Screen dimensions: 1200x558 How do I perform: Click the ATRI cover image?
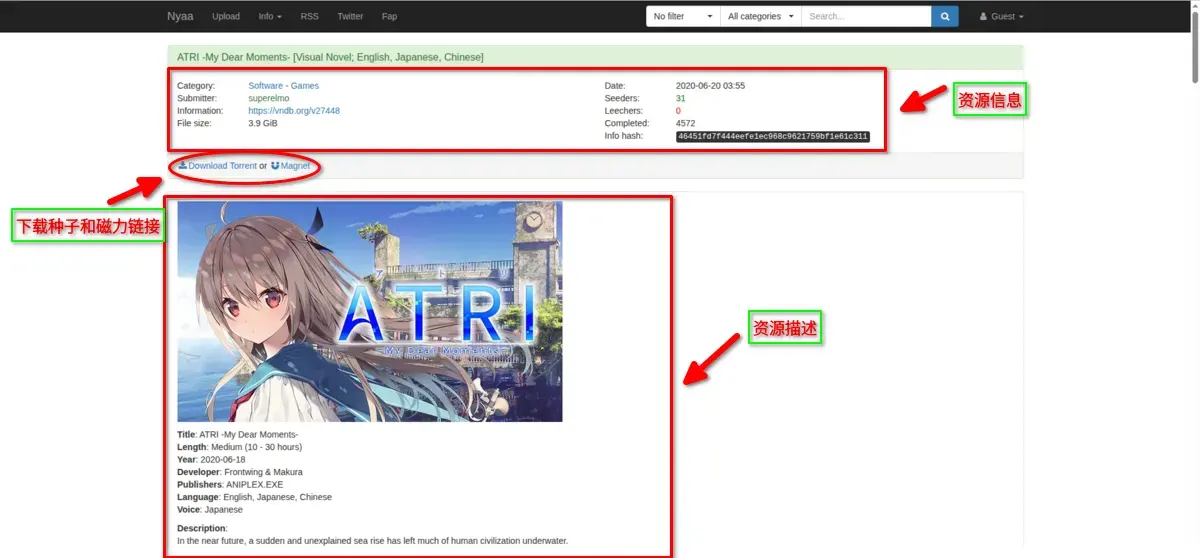point(370,311)
